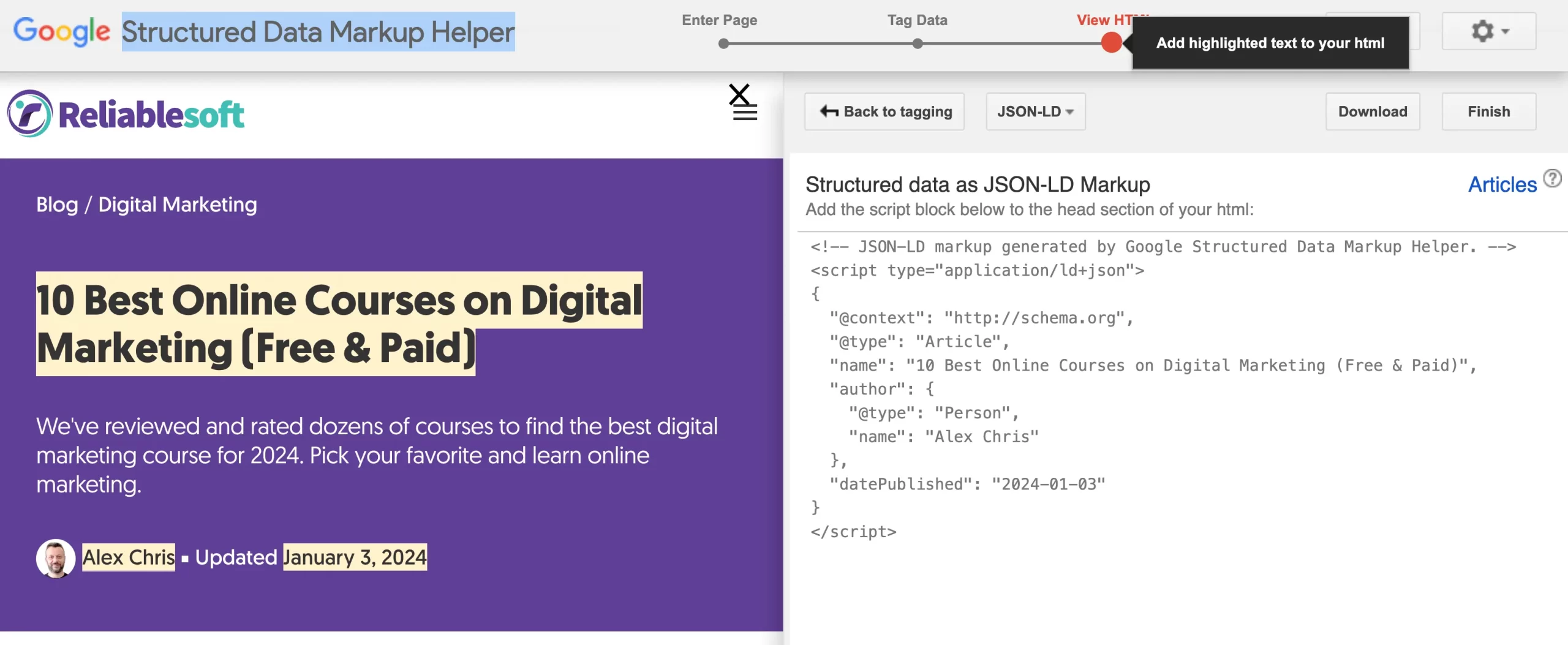Click the highlighted article headline
The image size is (1568, 645).
pos(339,323)
